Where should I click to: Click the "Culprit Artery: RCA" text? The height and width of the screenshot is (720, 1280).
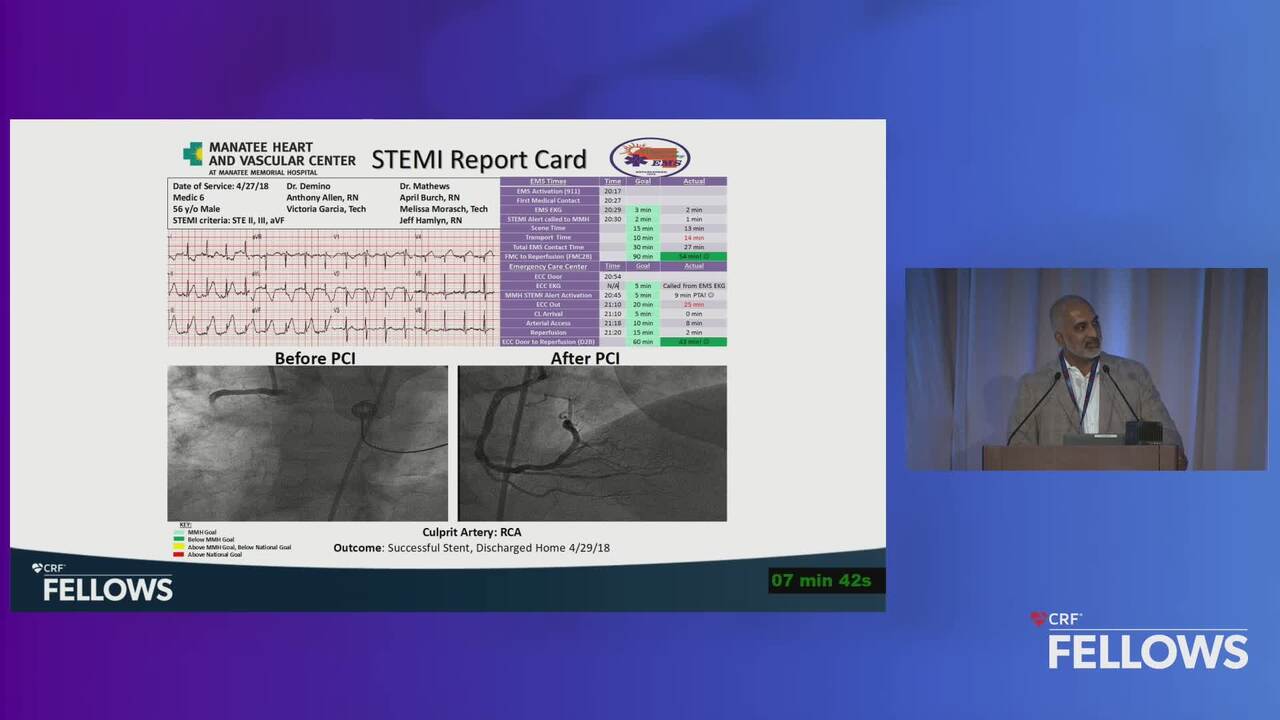[x=472, y=532]
